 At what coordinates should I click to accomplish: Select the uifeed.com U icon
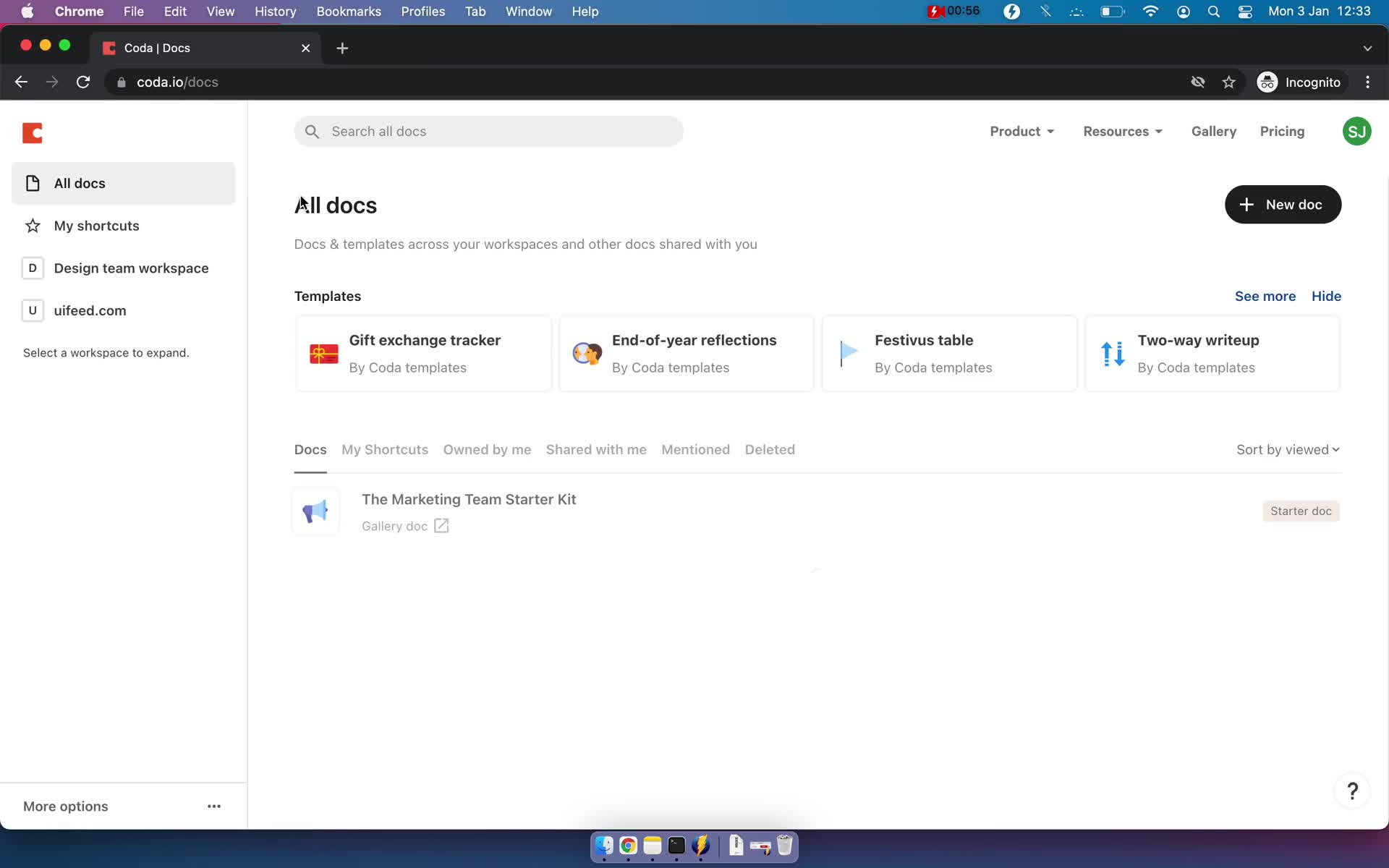click(x=33, y=310)
